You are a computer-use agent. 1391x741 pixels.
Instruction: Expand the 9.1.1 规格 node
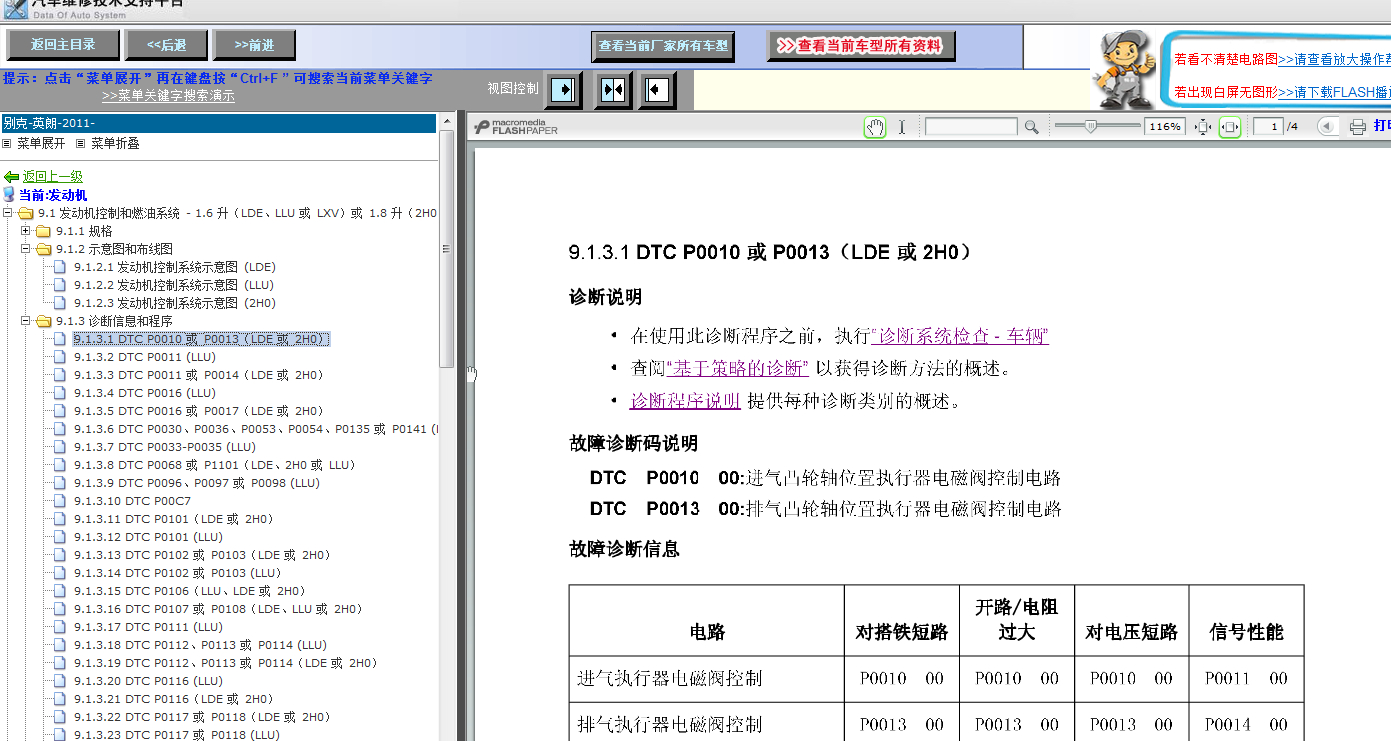(26, 231)
